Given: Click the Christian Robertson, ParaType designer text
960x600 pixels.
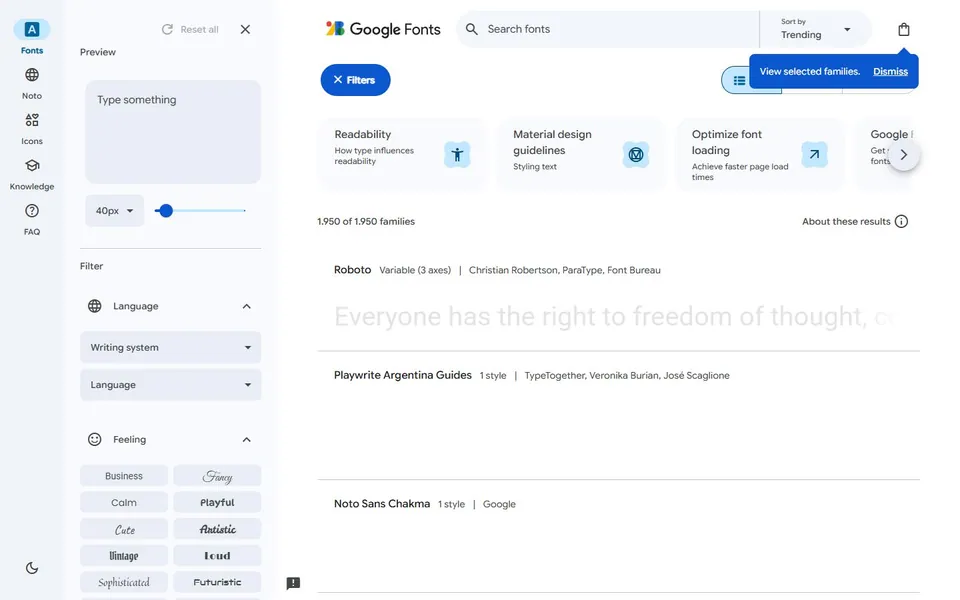Looking at the screenshot, I should [564, 270].
